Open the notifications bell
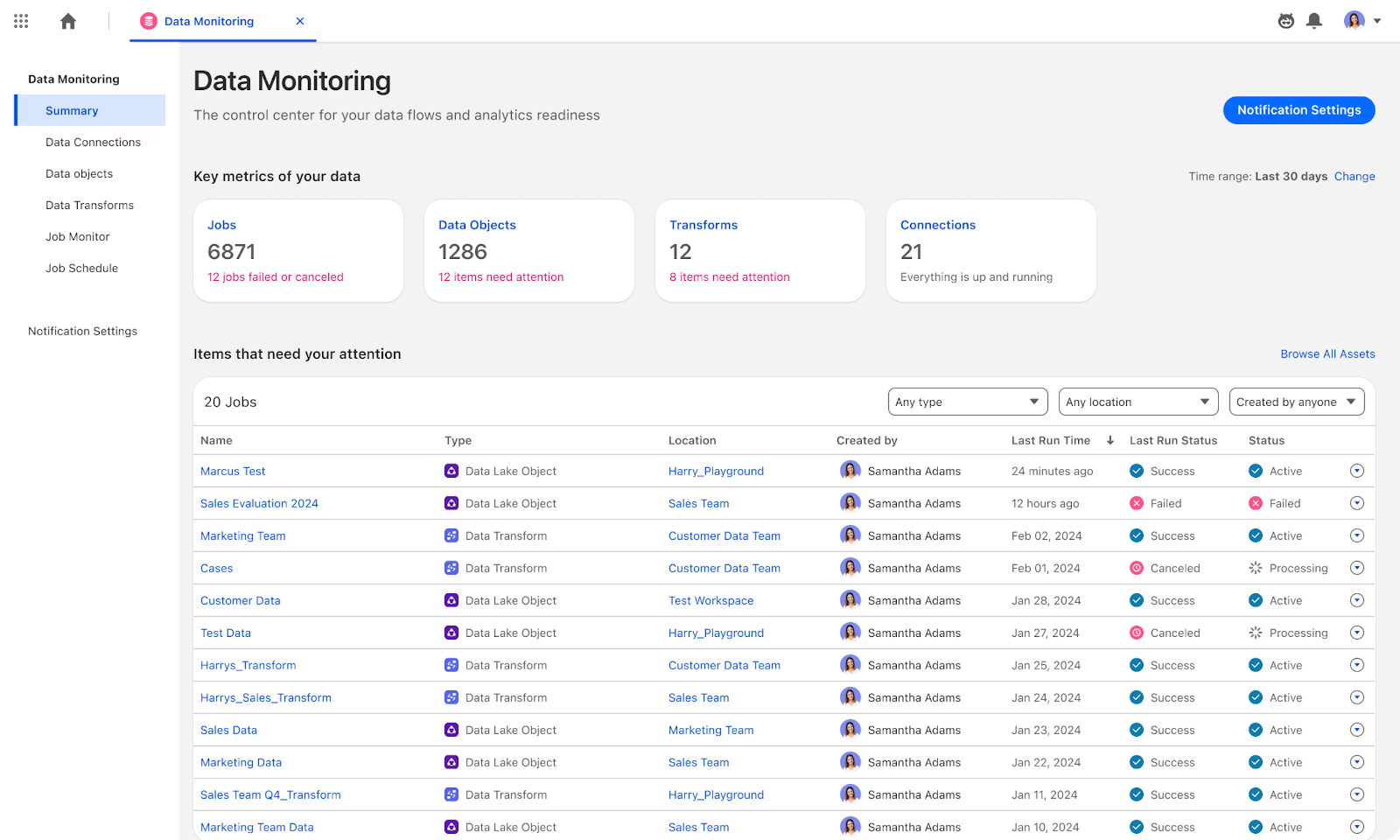This screenshot has height=840, width=1400. click(1313, 21)
